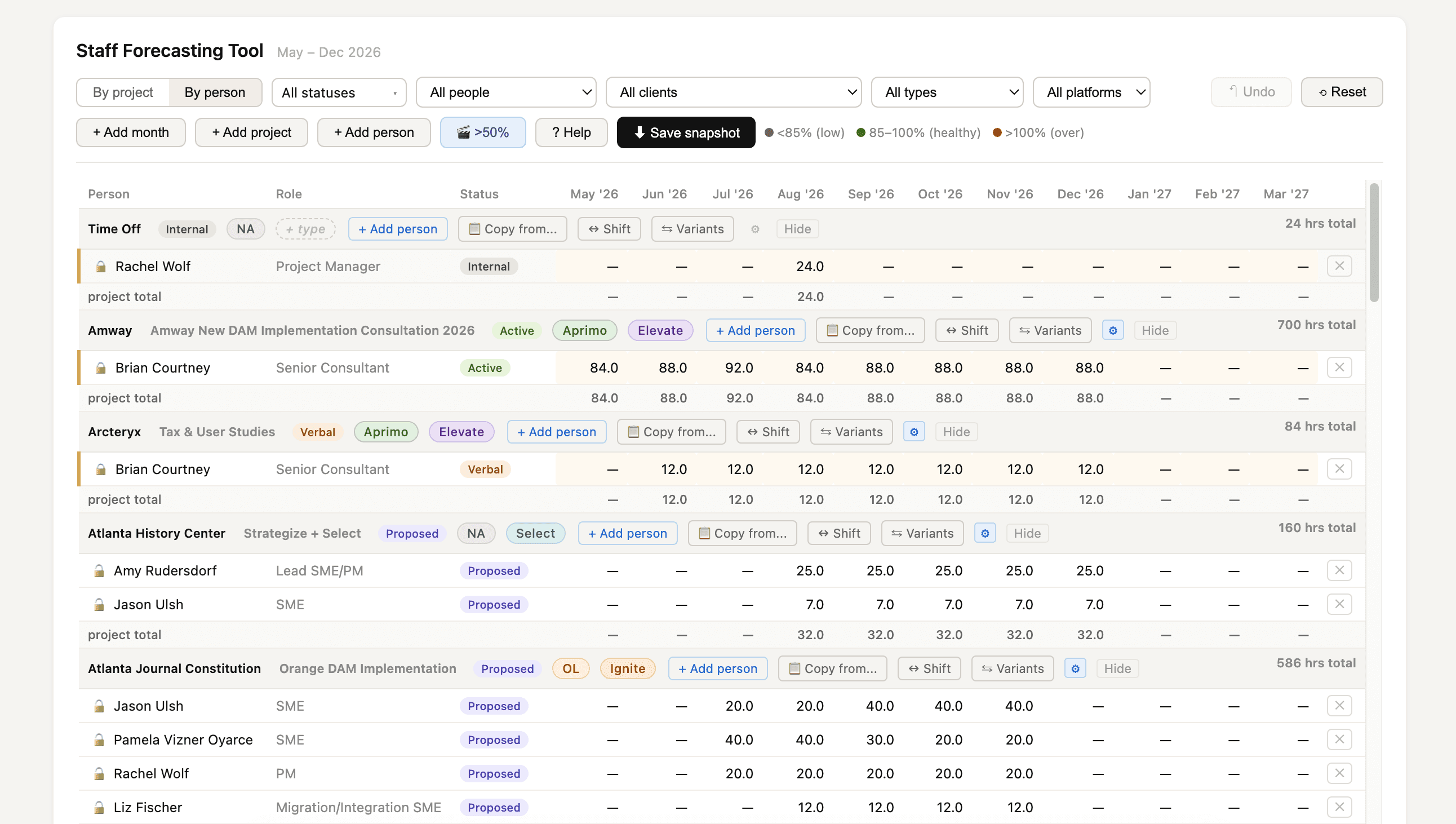Image resolution: width=1456 pixels, height=824 pixels.
Task: Remove Pamela Vizner Oyarce's row
Action: coord(1339,739)
